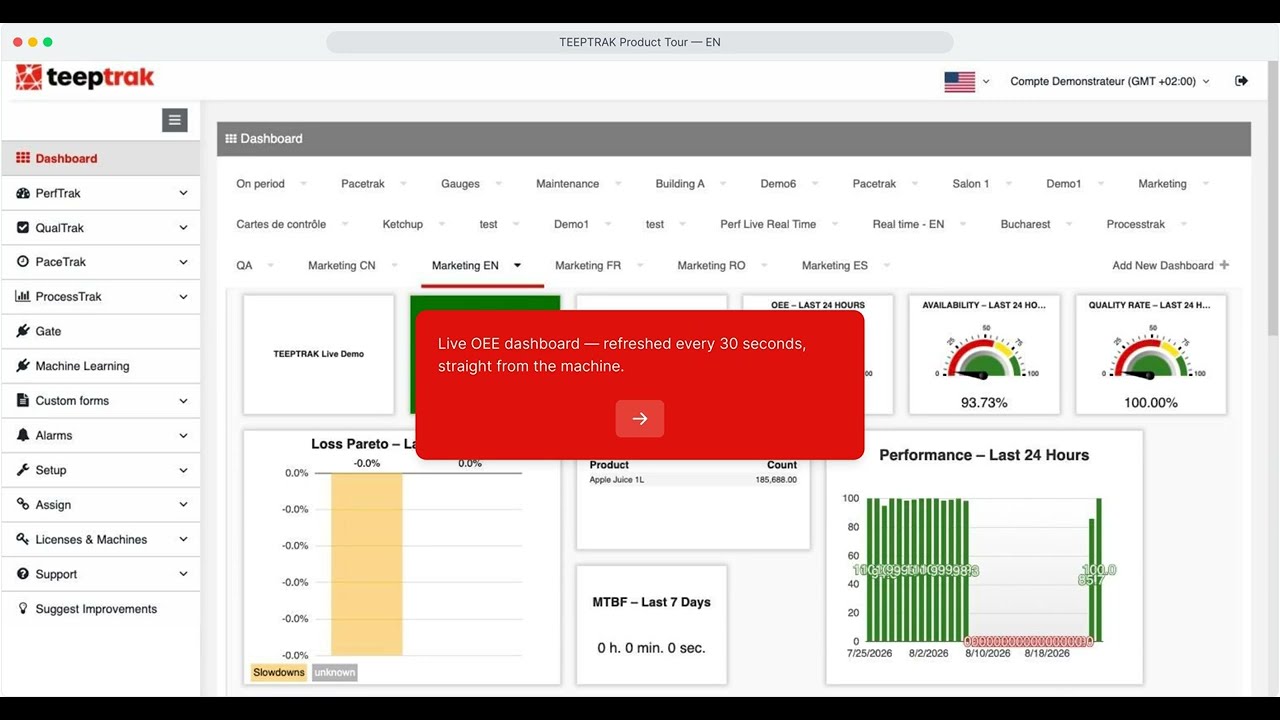Click the Assign link icon
This screenshot has width=1280, height=720.
pos(23,504)
